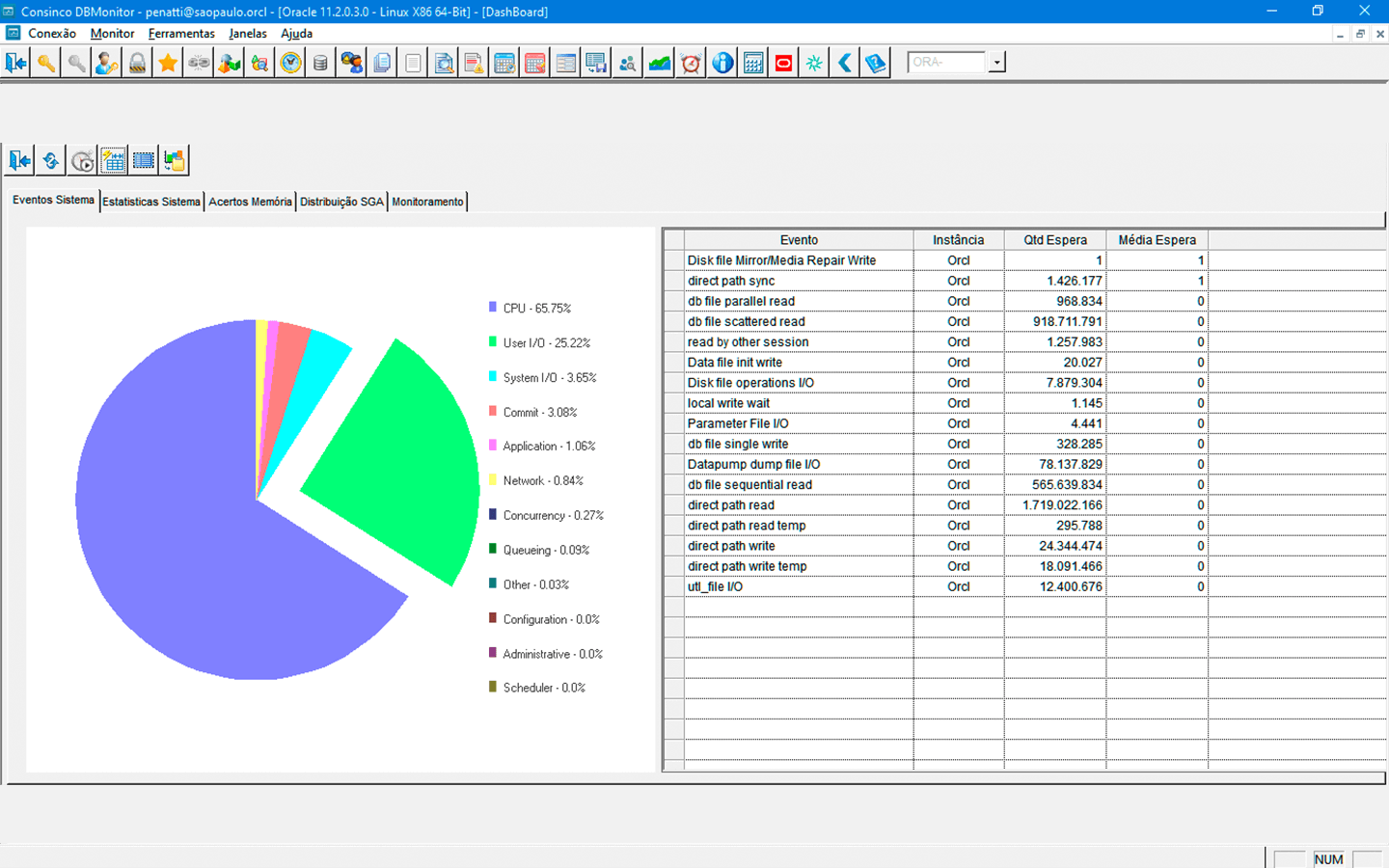Click the alarm clock toolbar icon
This screenshot has height=868, width=1389.
tap(691, 64)
